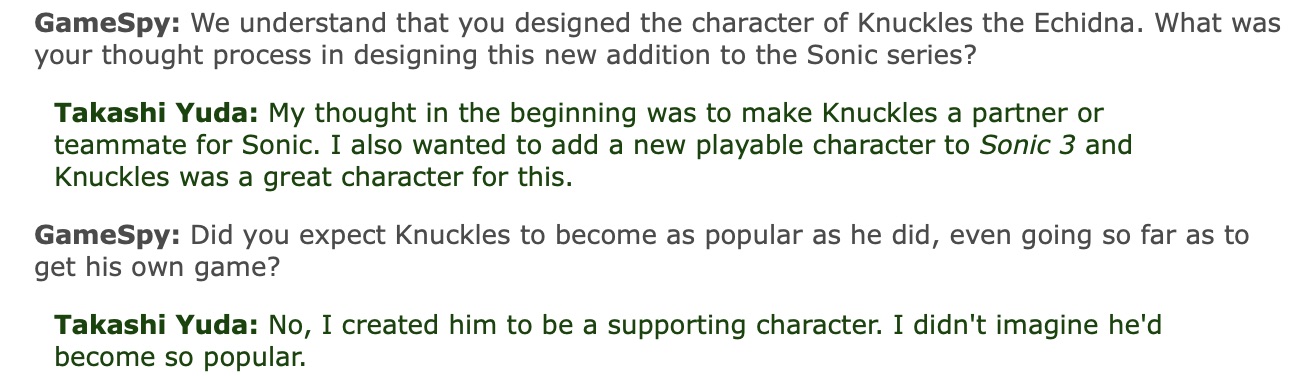This screenshot has height=376, width=1310.
Task: Click the words "become so popular." at bottom
Action: pos(179,358)
